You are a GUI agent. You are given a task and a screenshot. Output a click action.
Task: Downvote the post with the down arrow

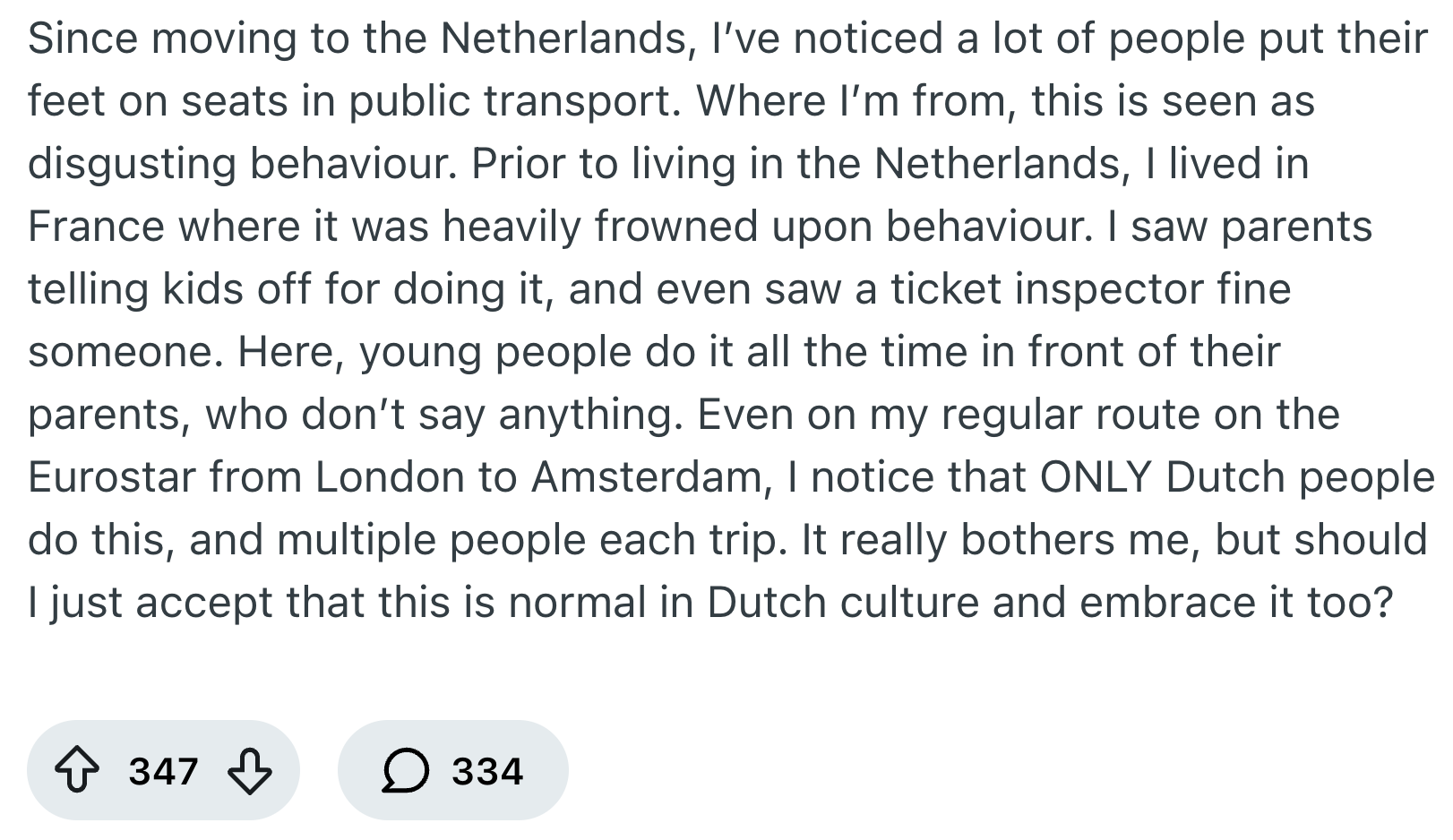pyautogui.click(x=249, y=771)
